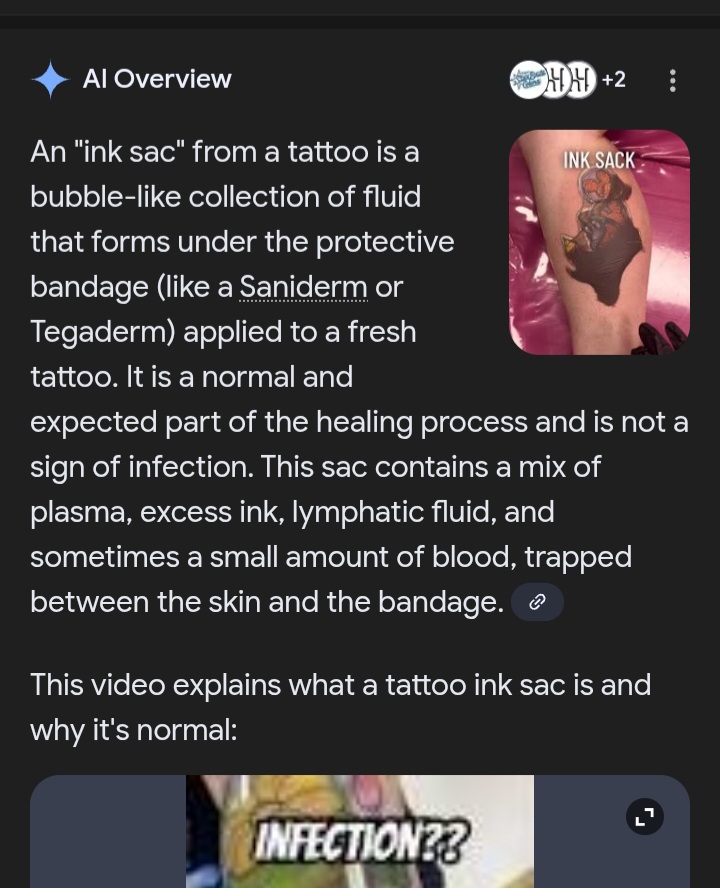720x888 pixels.
Task: Click the AI Overview heading text
Action: 157,79
